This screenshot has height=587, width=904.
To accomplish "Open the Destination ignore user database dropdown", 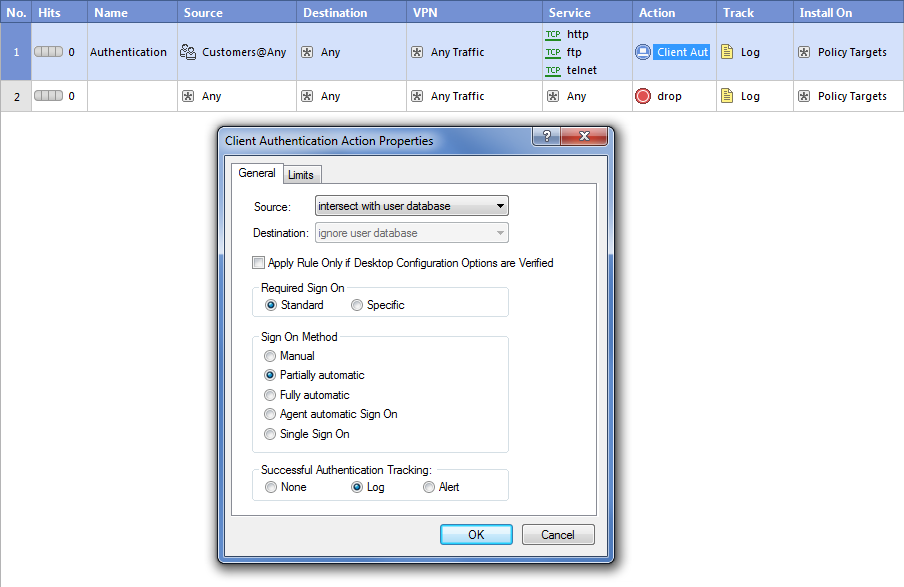I will tap(411, 233).
